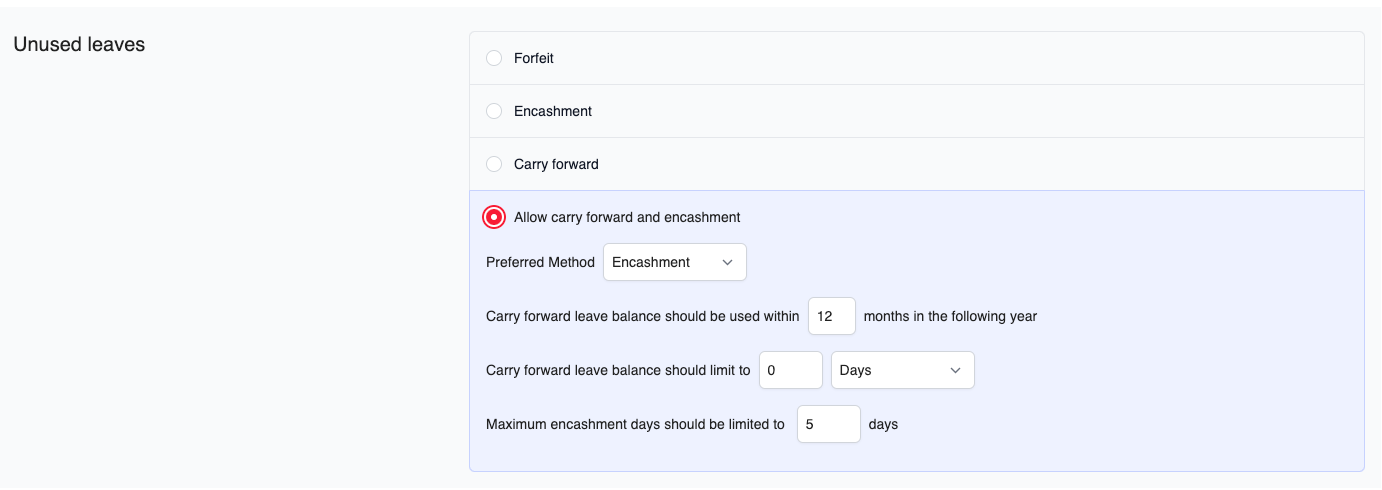Click the 'Allow carry forward and encashment' label
The width and height of the screenshot is (1382, 490).
pyautogui.click(x=627, y=217)
